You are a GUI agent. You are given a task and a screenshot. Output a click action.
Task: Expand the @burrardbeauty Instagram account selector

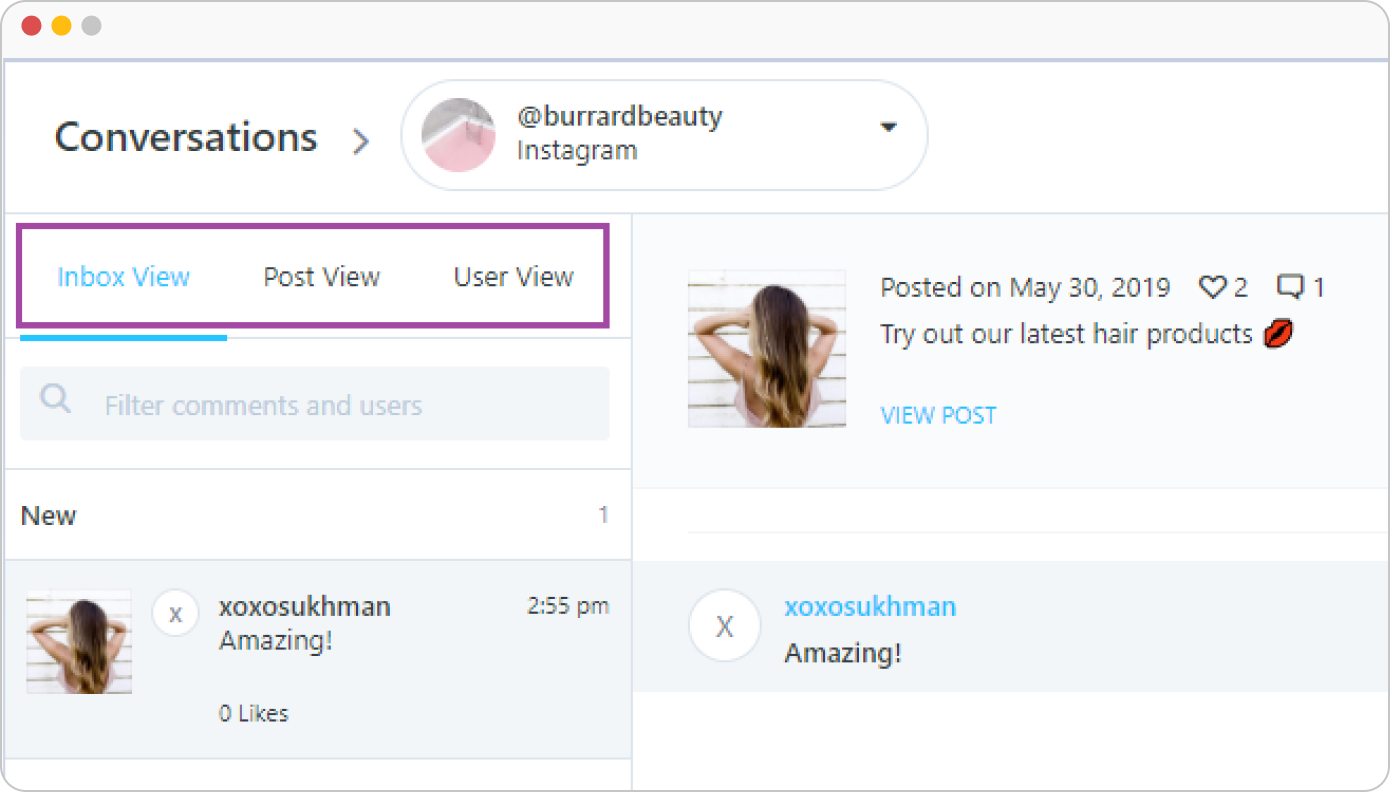point(664,135)
